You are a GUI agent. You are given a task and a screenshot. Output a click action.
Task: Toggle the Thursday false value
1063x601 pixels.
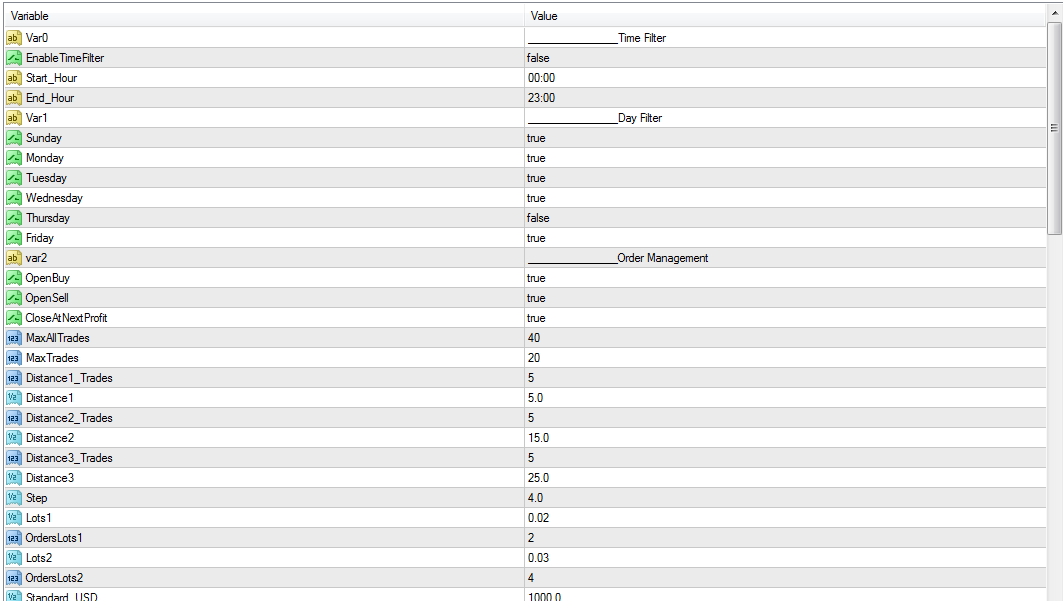[x=785, y=217]
